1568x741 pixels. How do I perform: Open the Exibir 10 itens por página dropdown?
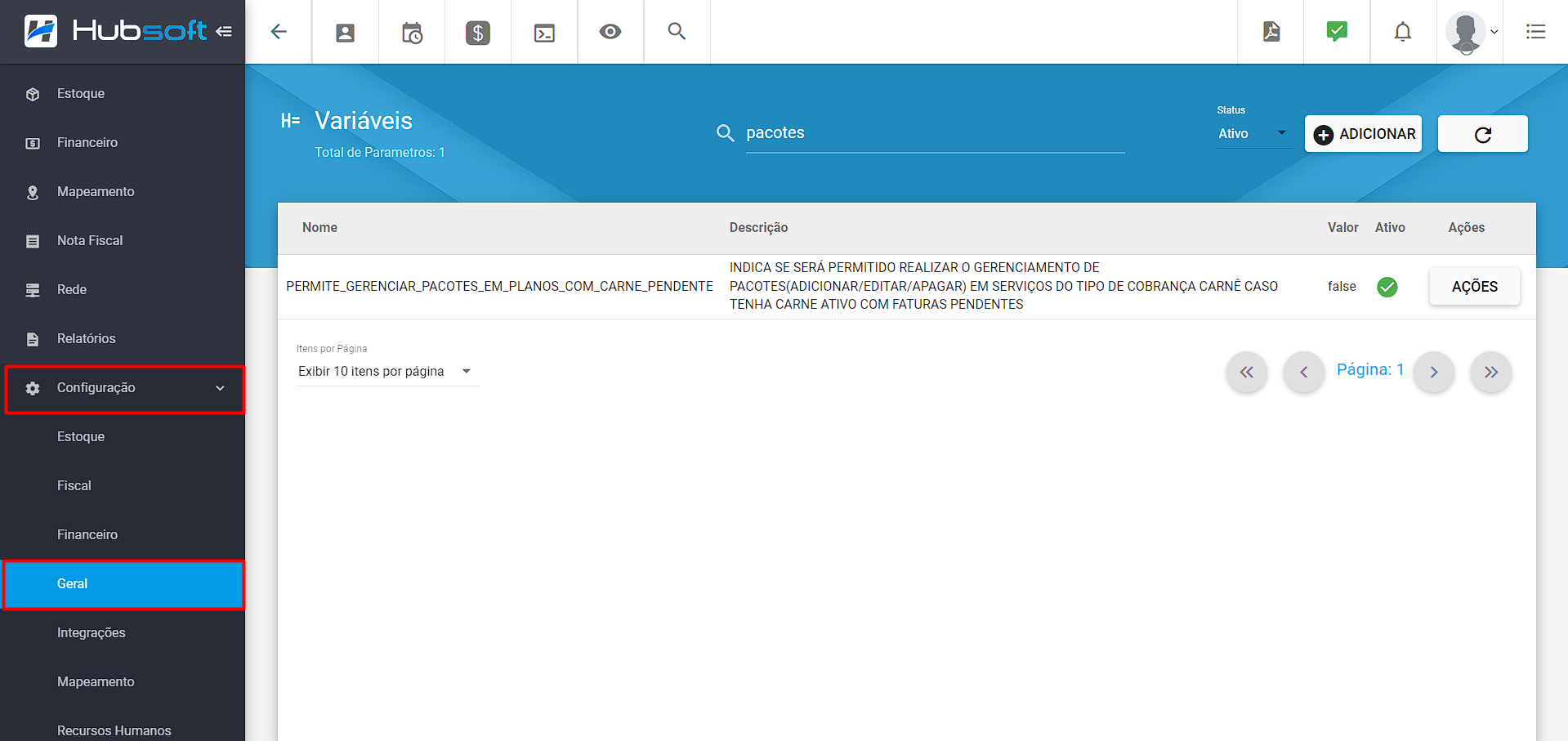point(386,372)
